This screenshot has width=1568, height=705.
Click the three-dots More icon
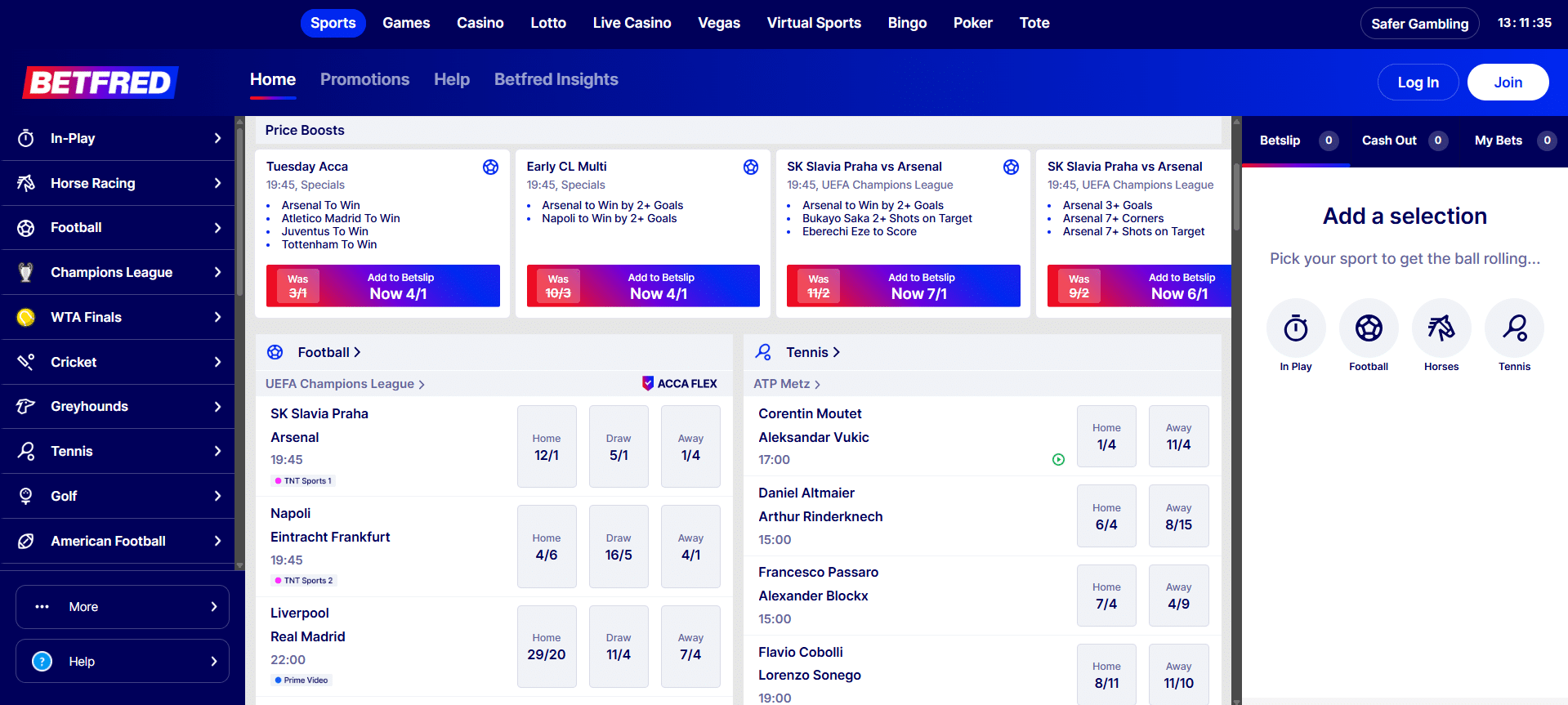click(42, 607)
